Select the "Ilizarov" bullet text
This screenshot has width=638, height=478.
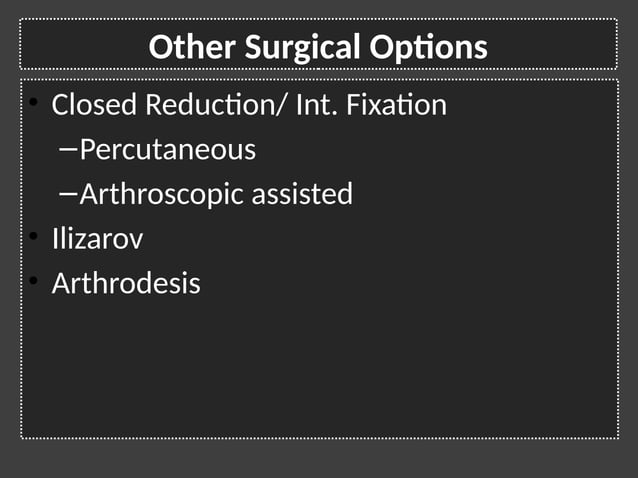point(97,238)
